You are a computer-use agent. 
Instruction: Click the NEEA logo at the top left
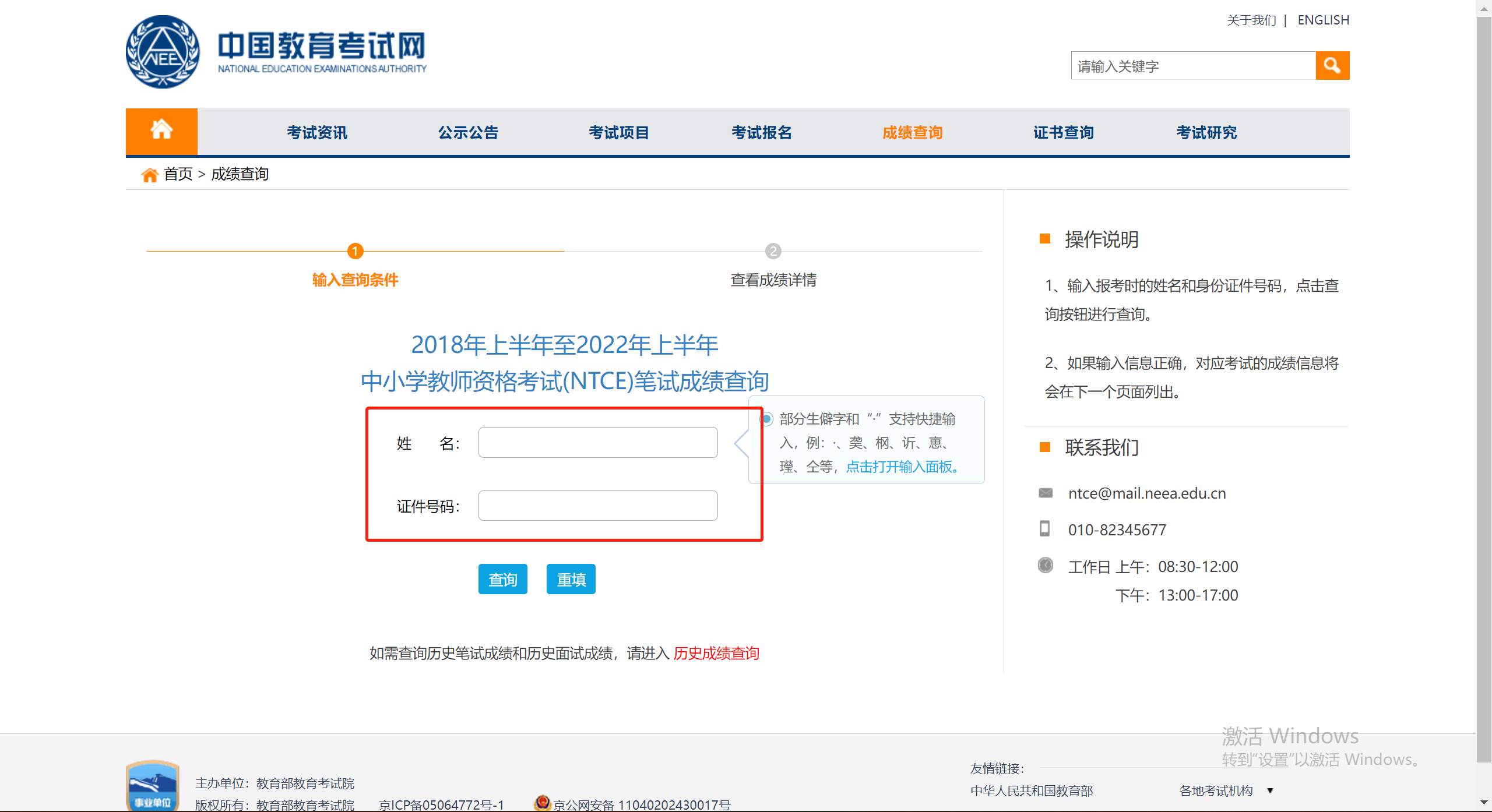(x=163, y=52)
